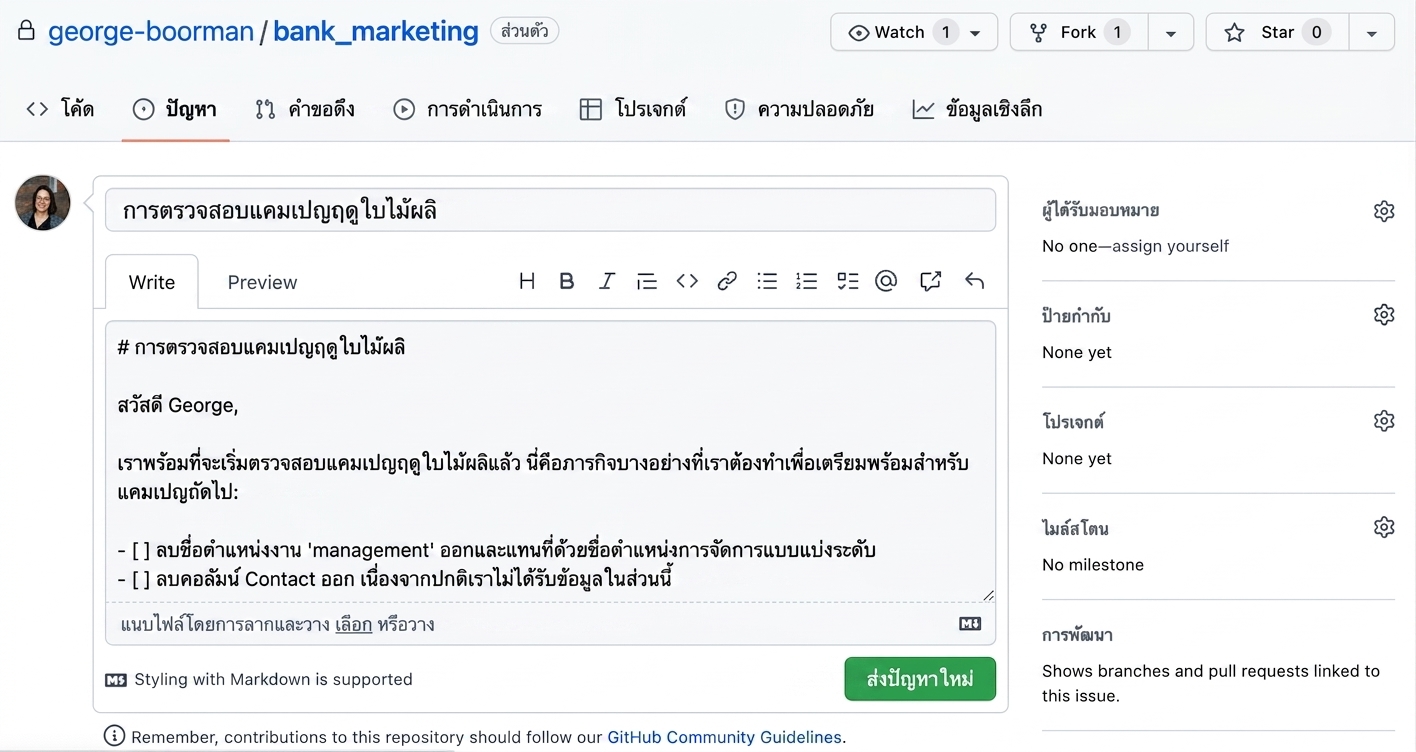Viewport: 1416px width, 752px height.
Task: Apply italic formatting in the editor toolbar
Action: [x=606, y=282]
